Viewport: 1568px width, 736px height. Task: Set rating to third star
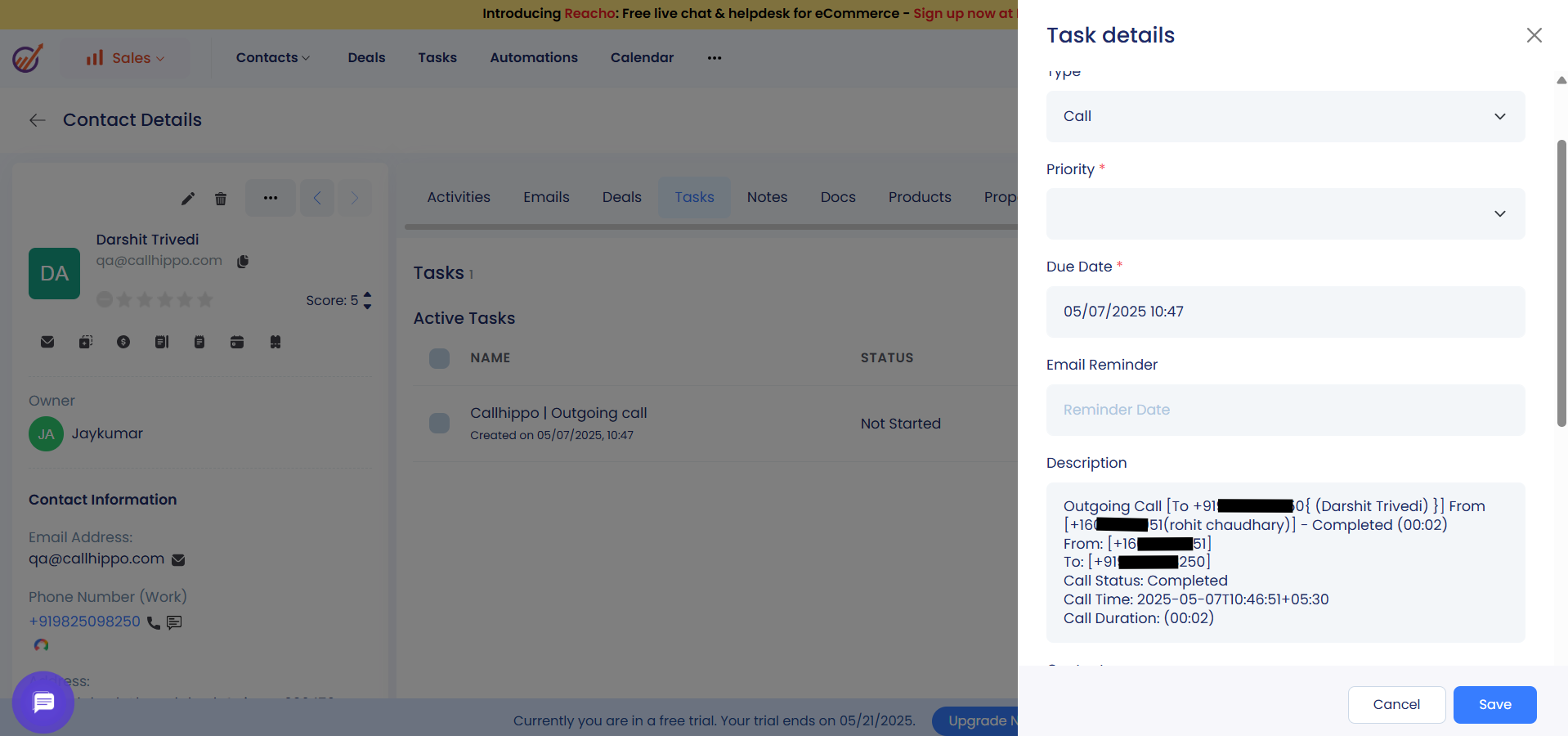click(165, 299)
